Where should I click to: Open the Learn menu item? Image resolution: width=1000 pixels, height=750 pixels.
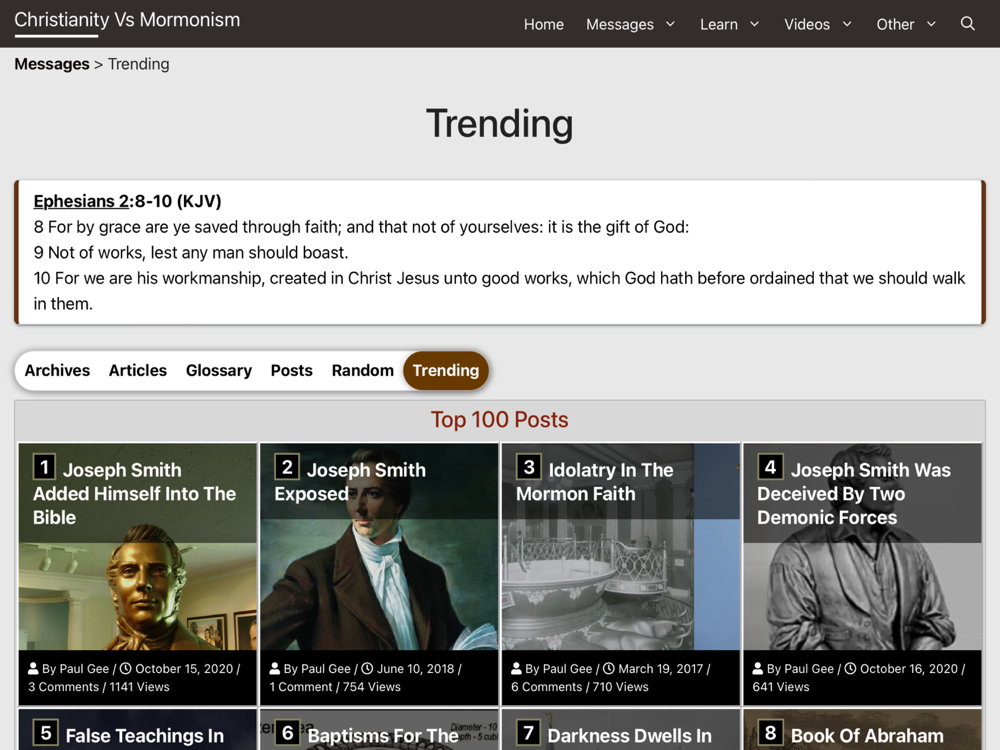719,24
